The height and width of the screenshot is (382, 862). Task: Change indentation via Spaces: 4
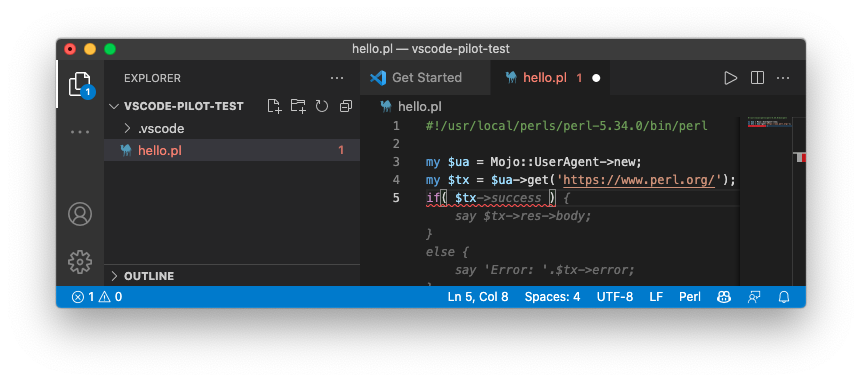pyautogui.click(x=552, y=297)
